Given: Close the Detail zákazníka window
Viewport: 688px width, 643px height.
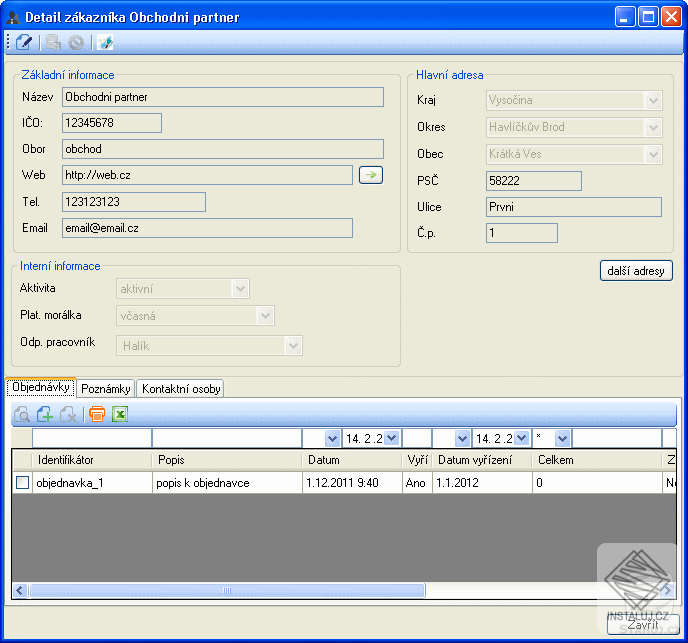Looking at the screenshot, I should (671, 18).
